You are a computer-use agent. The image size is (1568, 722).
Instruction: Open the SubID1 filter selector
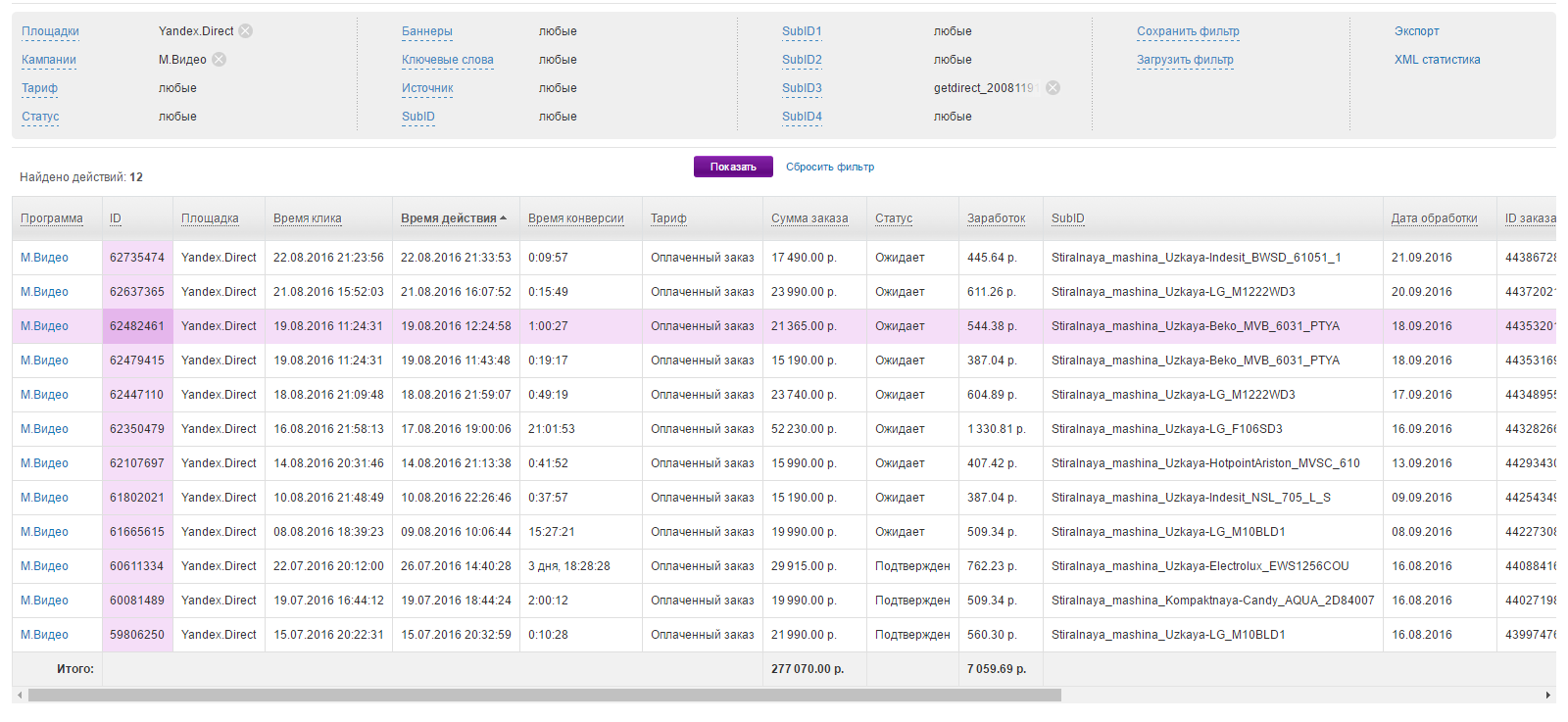point(802,31)
